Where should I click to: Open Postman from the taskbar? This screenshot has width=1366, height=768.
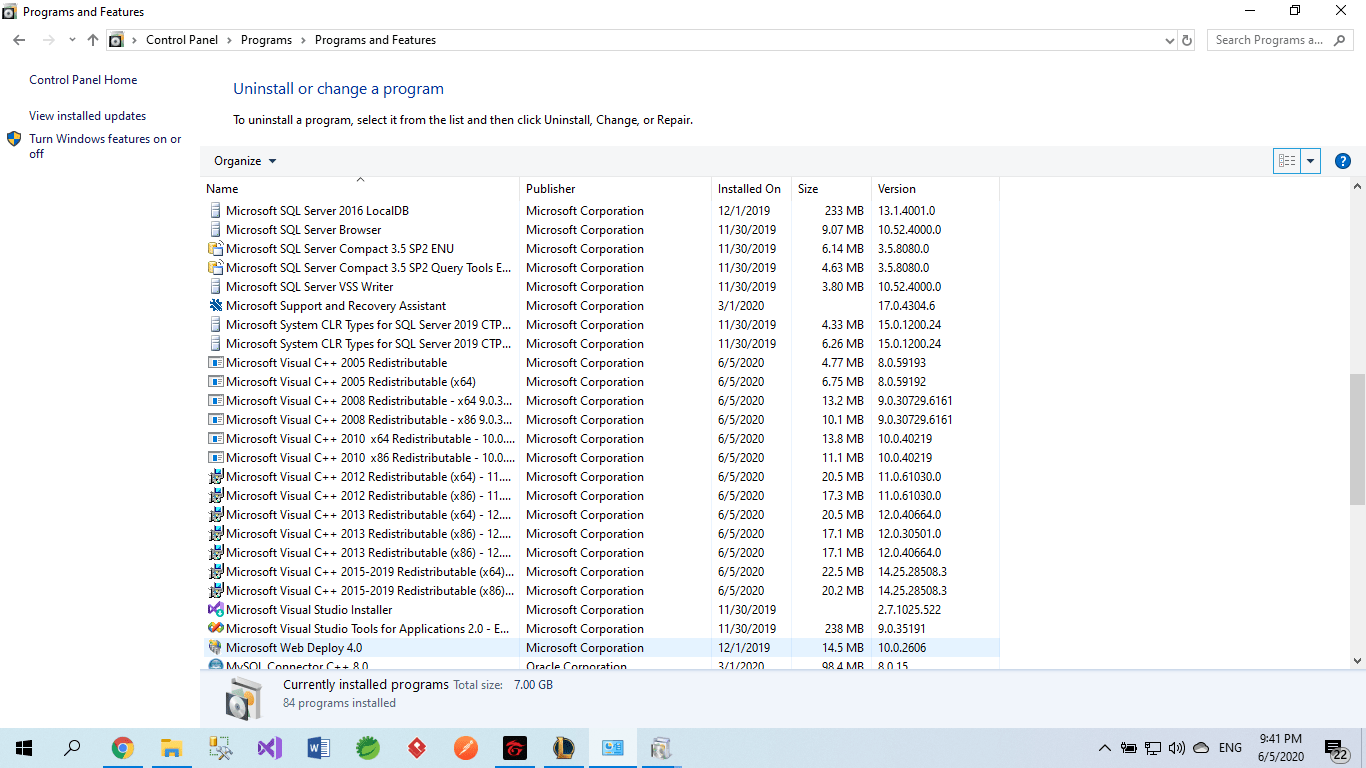[x=466, y=748]
